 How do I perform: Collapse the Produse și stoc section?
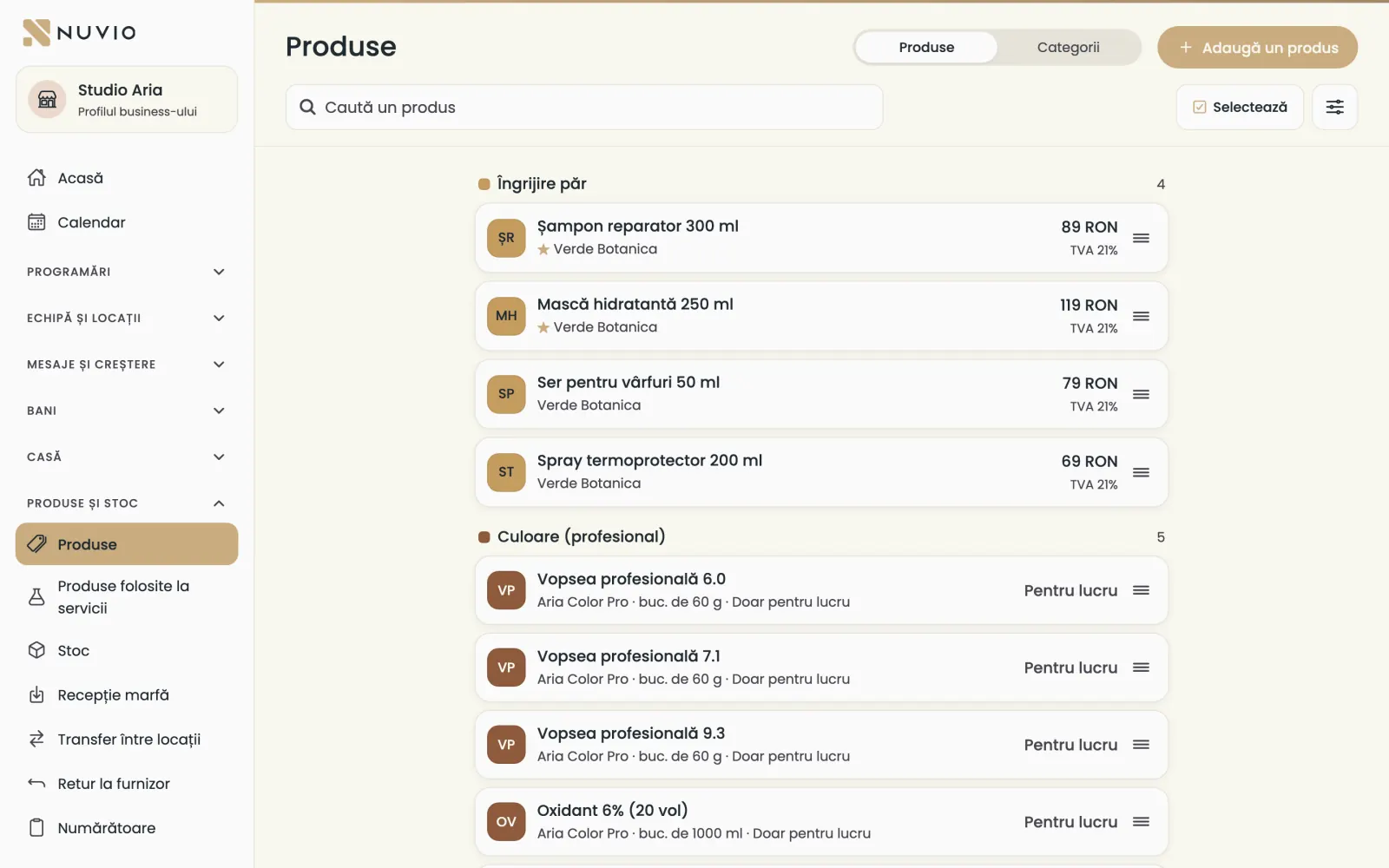tap(127, 503)
